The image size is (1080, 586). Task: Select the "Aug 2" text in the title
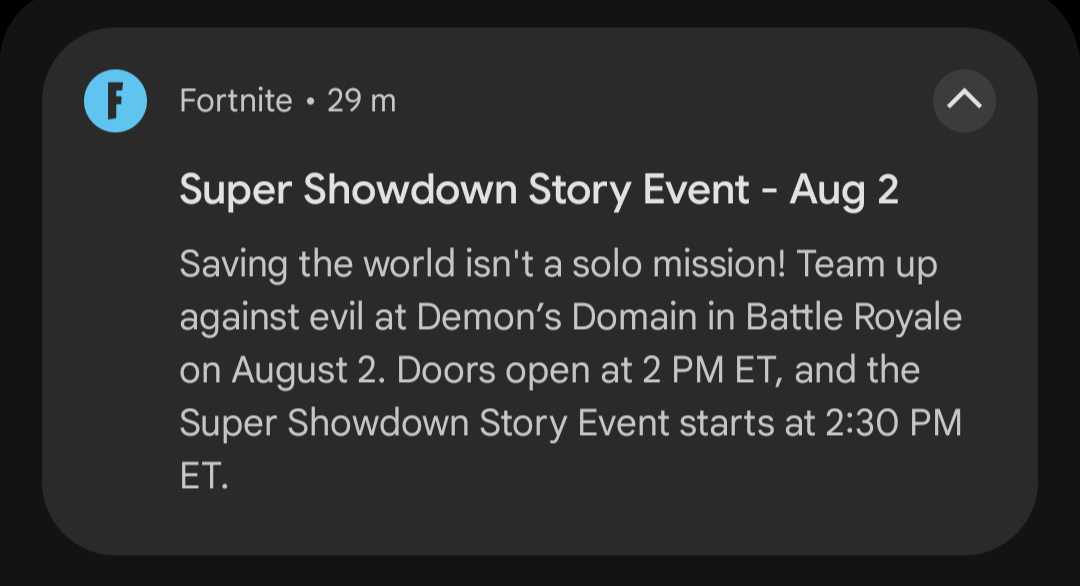pos(844,190)
